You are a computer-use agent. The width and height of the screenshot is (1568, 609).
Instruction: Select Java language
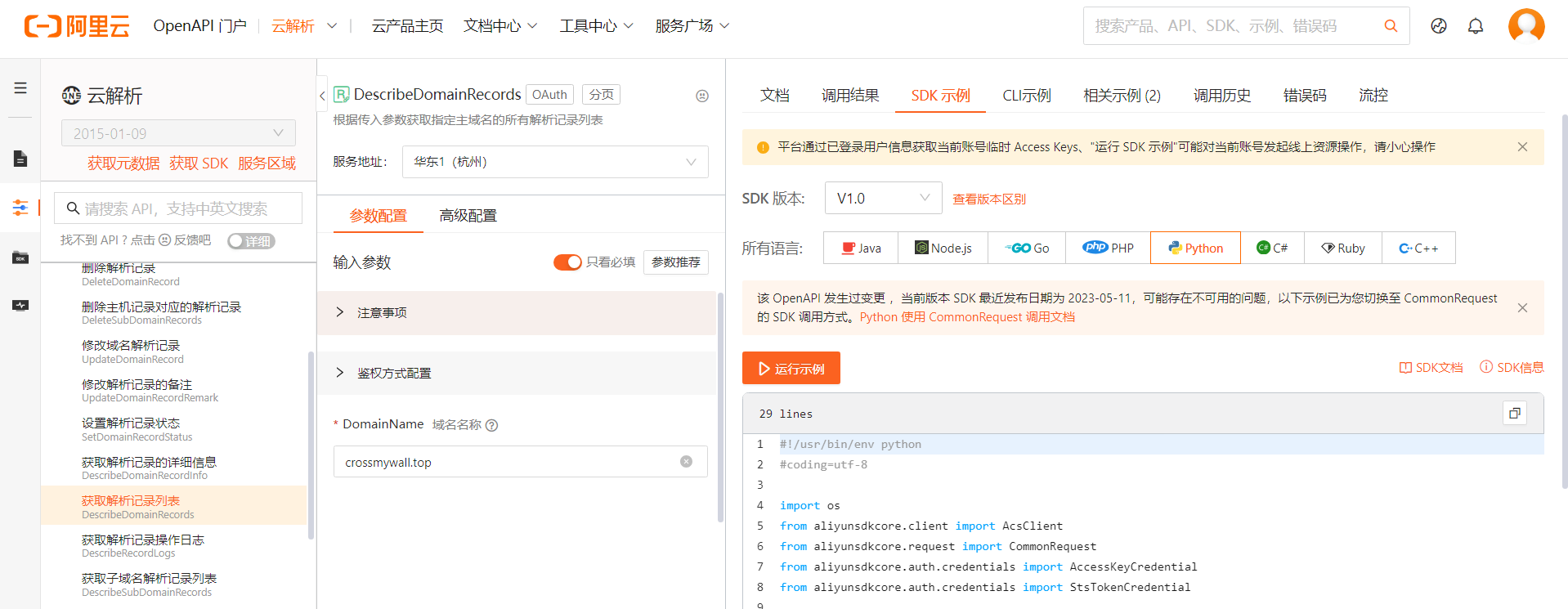861,248
